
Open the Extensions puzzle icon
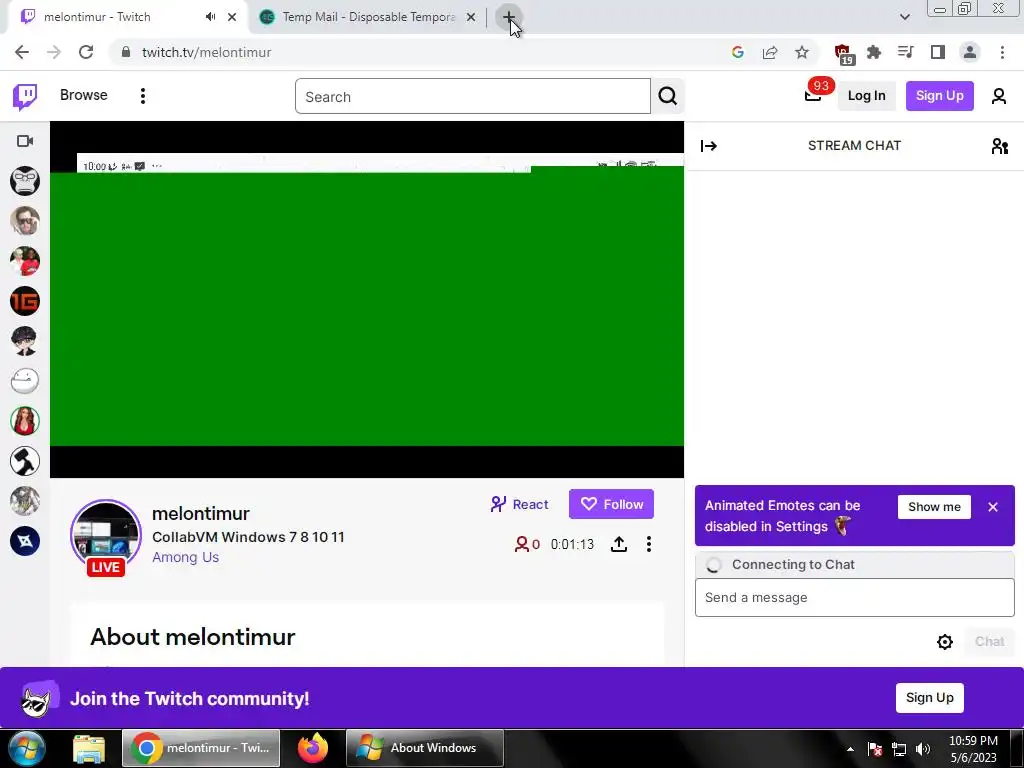(874, 52)
